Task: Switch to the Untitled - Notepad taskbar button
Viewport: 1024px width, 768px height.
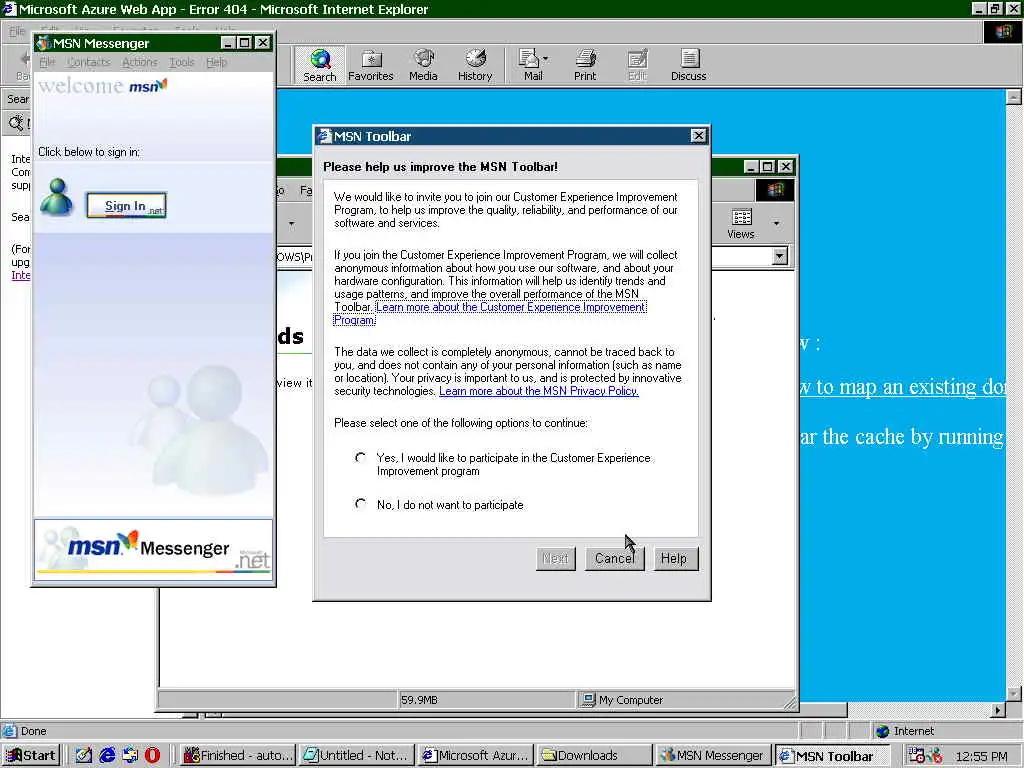Action: [357, 756]
